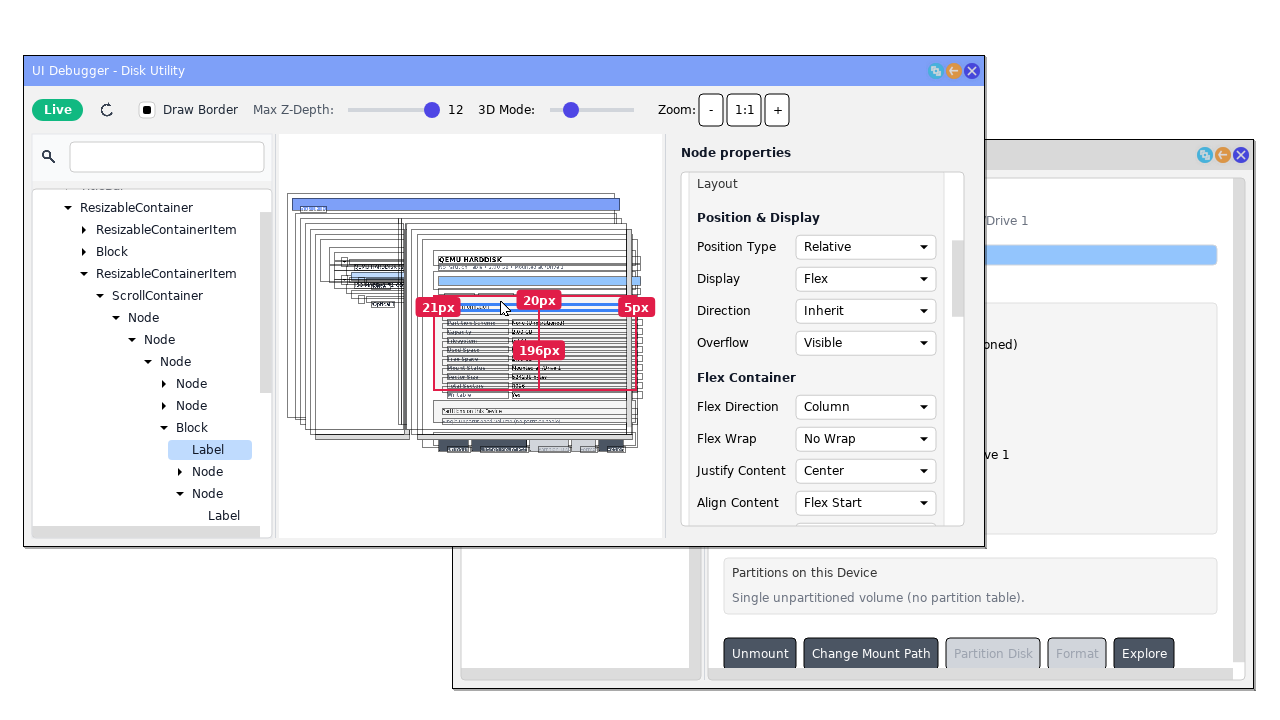The height and width of the screenshot is (720, 1280).
Task: Adjust the Max Z-Depth slider
Action: click(394, 110)
